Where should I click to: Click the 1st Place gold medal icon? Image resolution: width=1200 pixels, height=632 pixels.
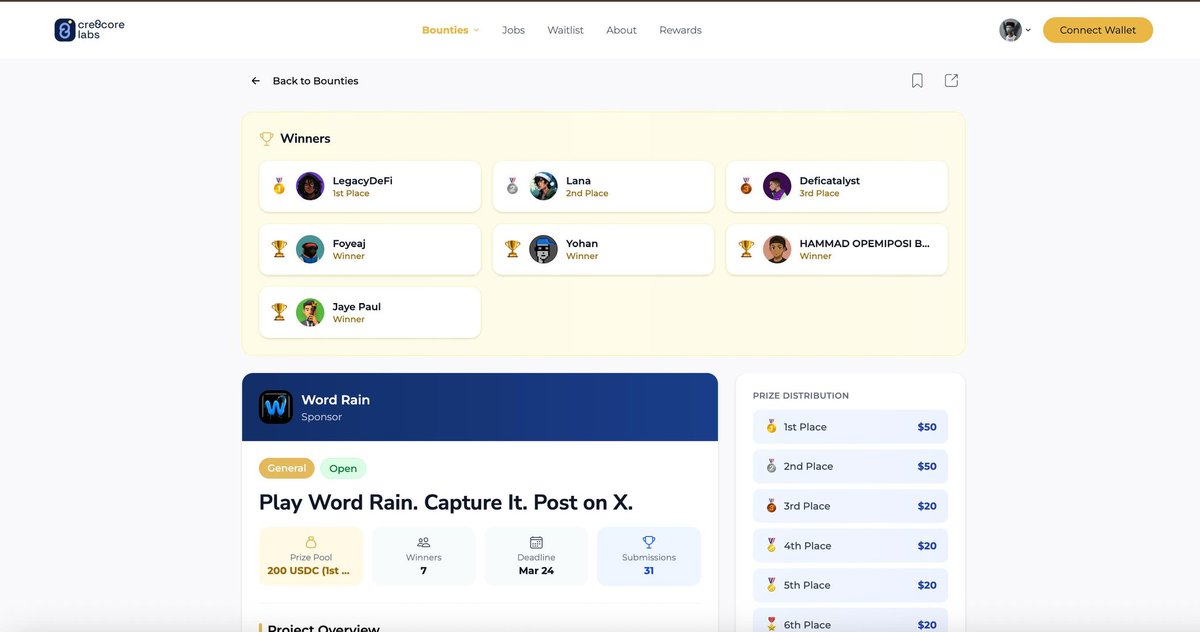tap(771, 427)
